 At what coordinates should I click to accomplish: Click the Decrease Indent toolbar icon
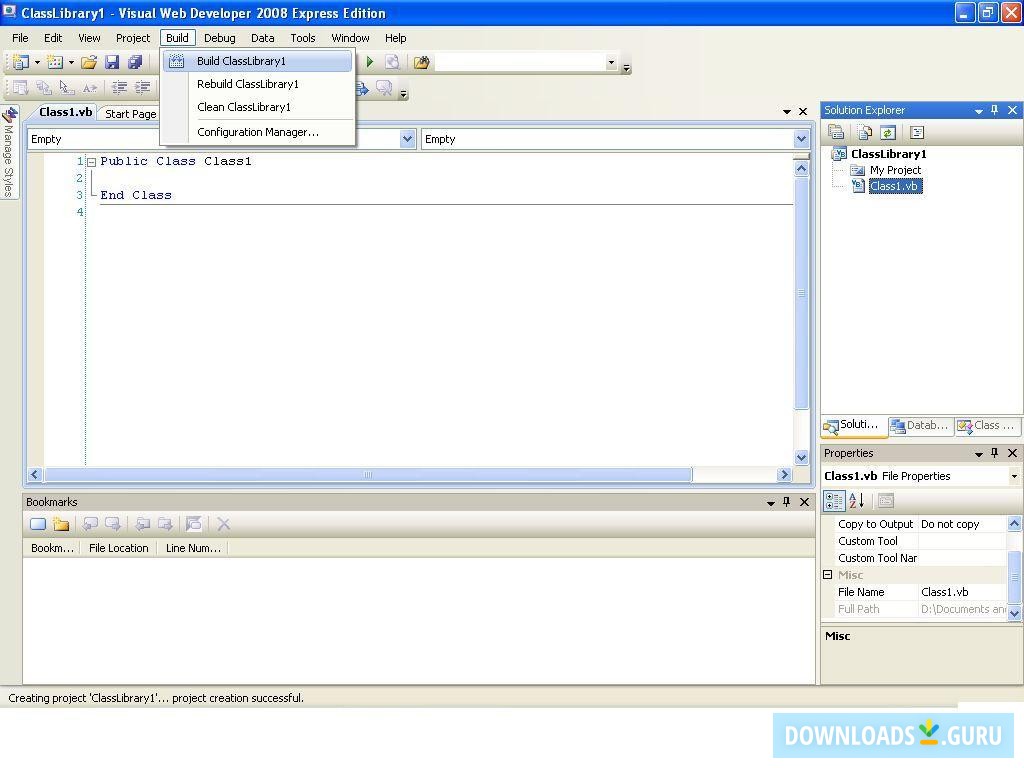point(119,87)
